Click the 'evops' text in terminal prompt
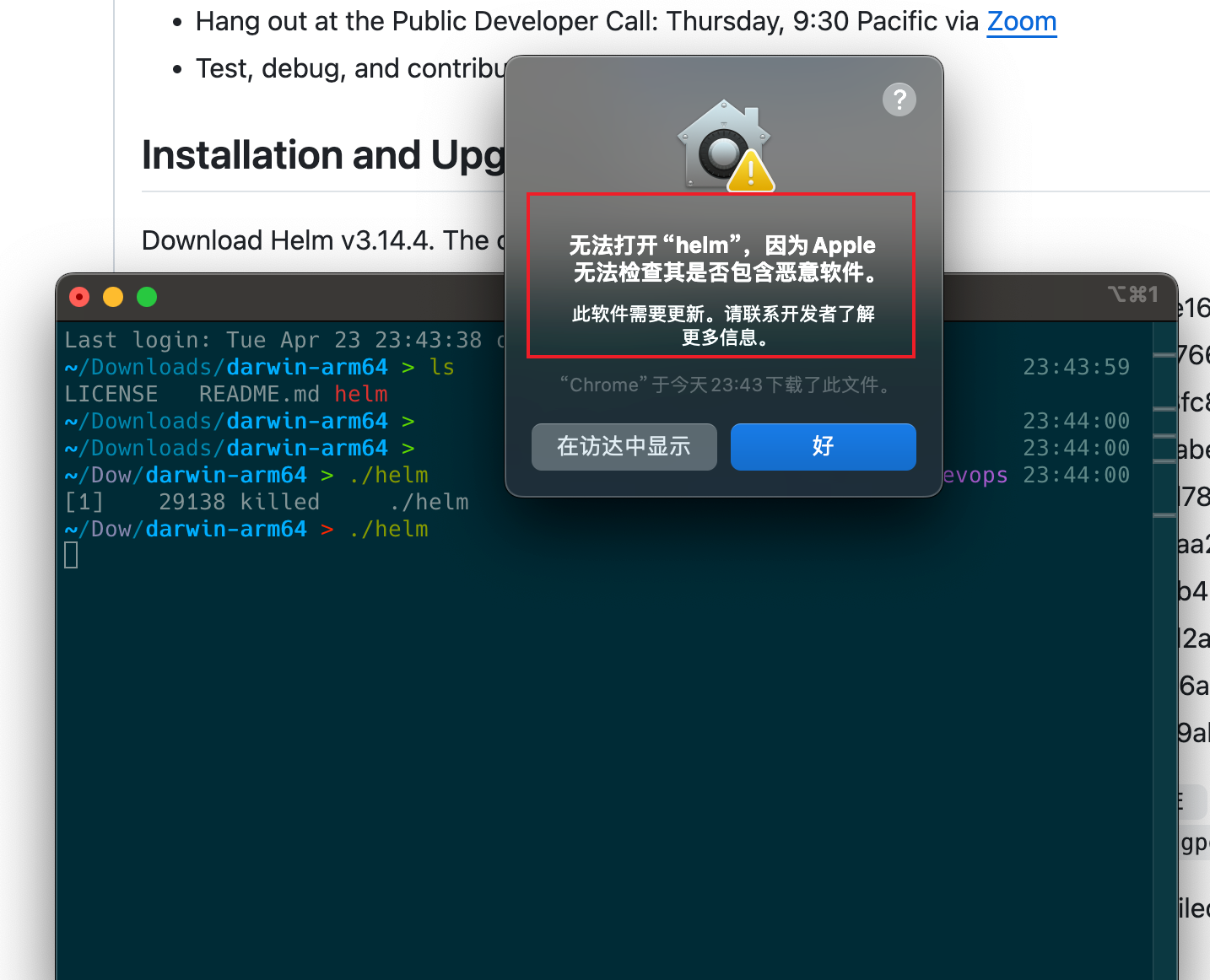Image resolution: width=1210 pixels, height=980 pixels. click(975, 475)
